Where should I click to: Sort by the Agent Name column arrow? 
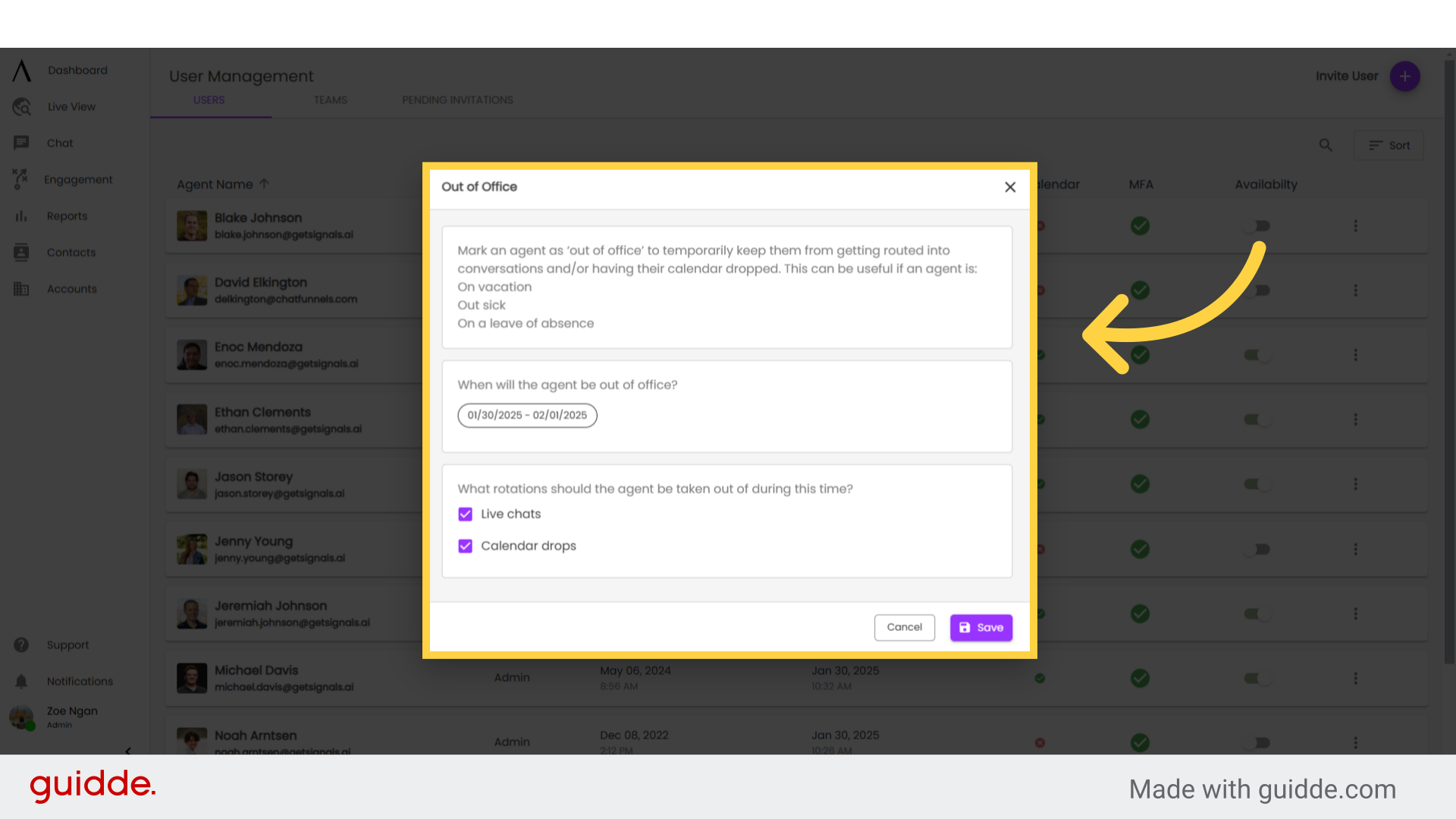click(264, 184)
